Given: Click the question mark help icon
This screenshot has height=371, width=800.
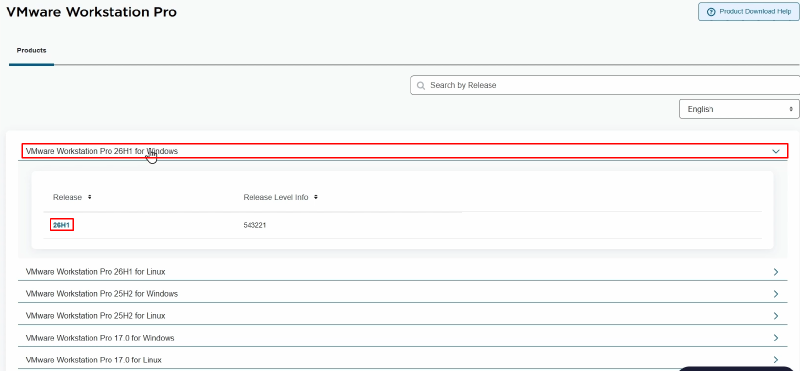Looking at the screenshot, I should point(711,12).
